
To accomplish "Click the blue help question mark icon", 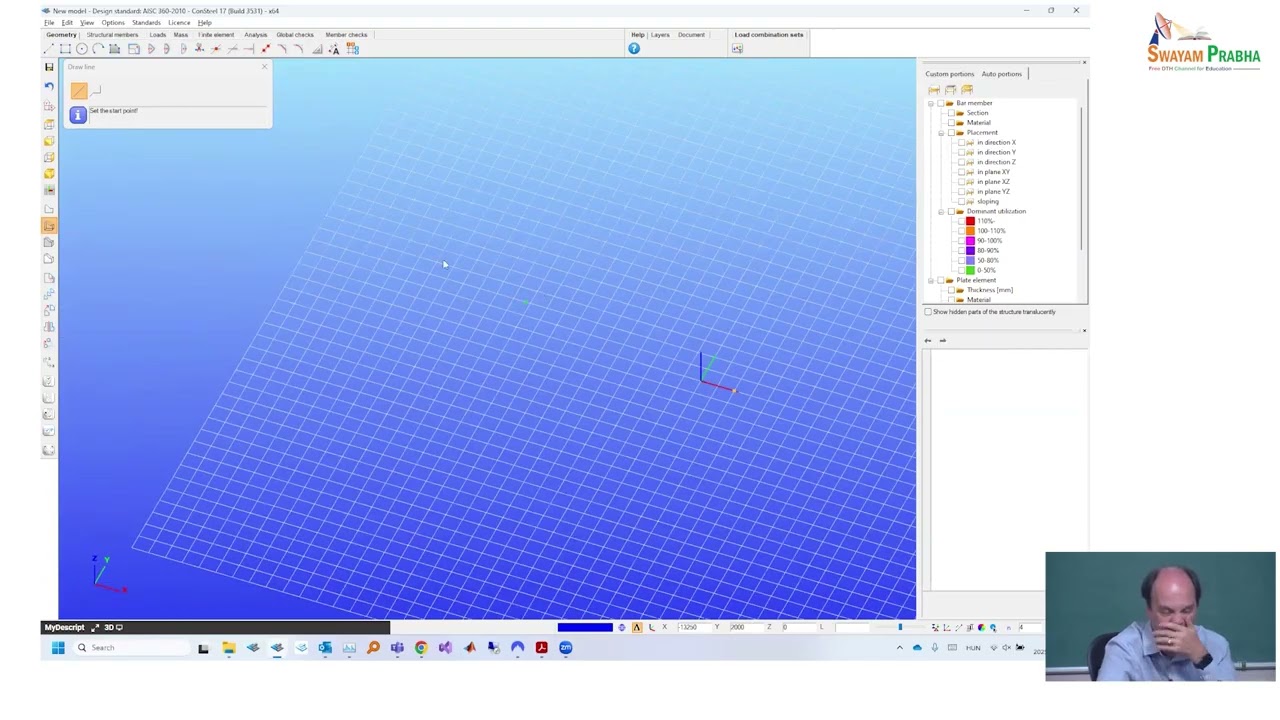I will [x=634, y=48].
